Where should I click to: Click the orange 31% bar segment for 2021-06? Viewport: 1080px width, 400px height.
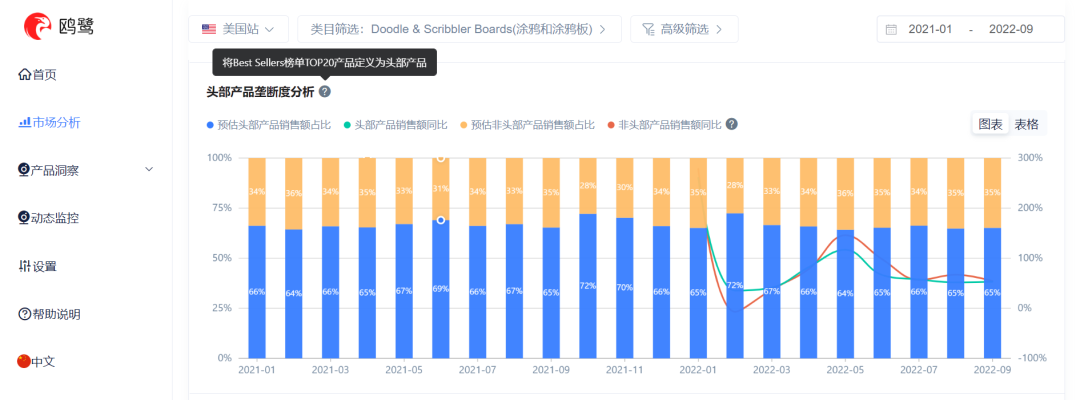(441, 189)
